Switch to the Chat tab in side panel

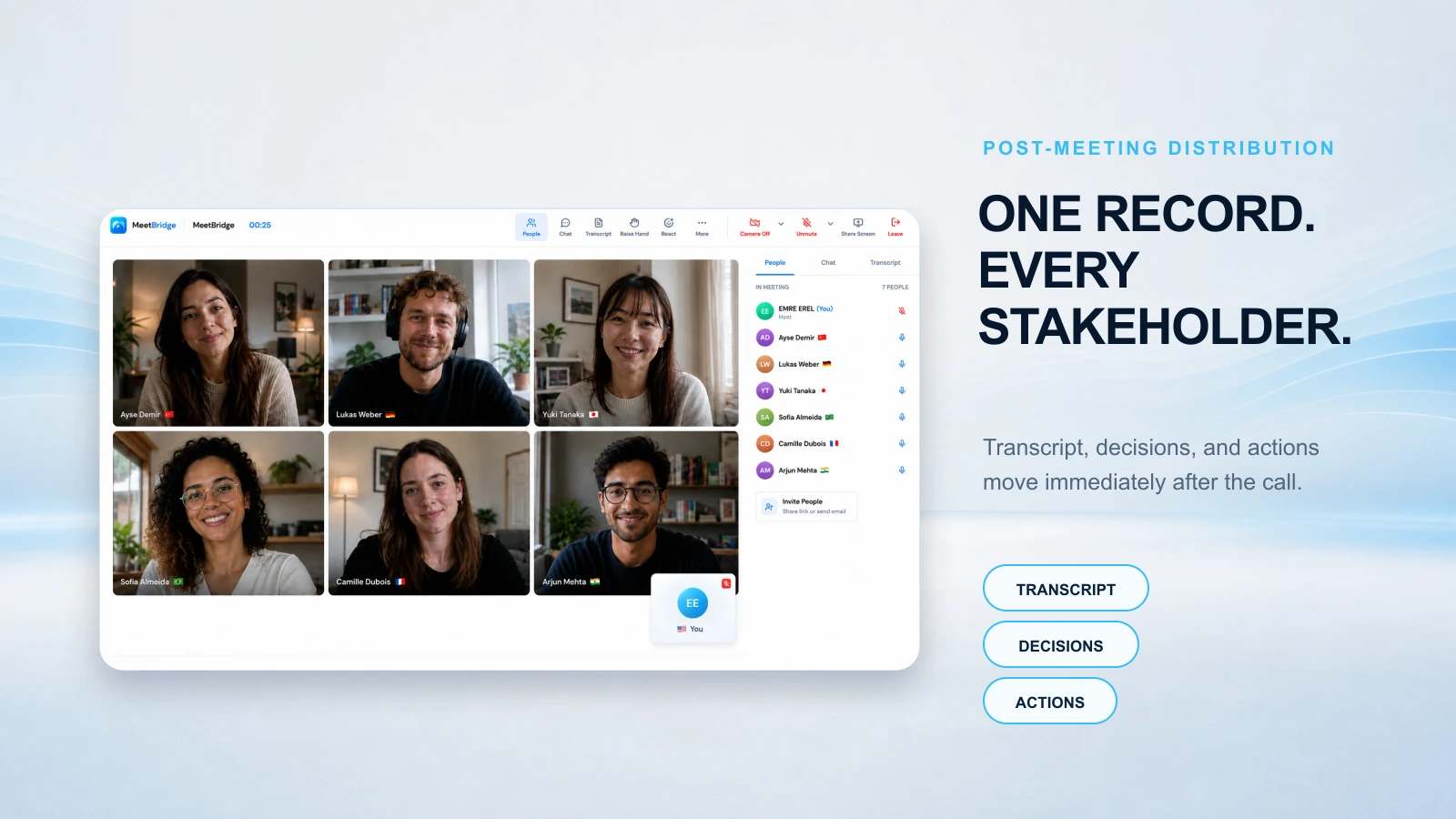[828, 263]
